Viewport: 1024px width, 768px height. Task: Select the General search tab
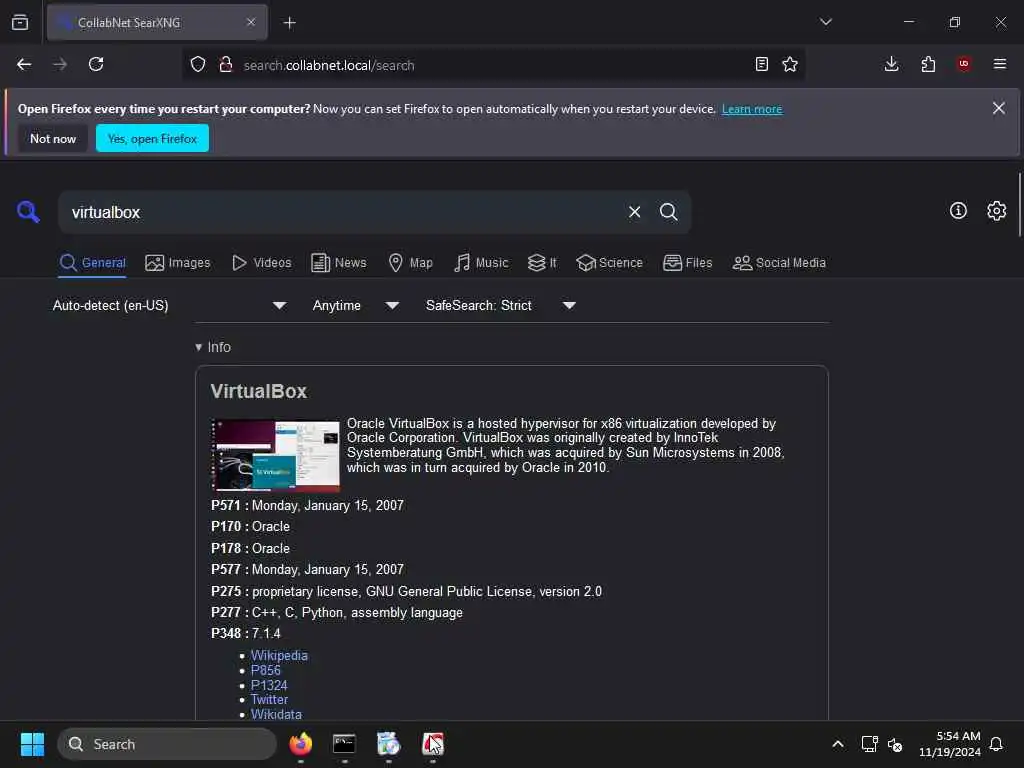(x=92, y=263)
